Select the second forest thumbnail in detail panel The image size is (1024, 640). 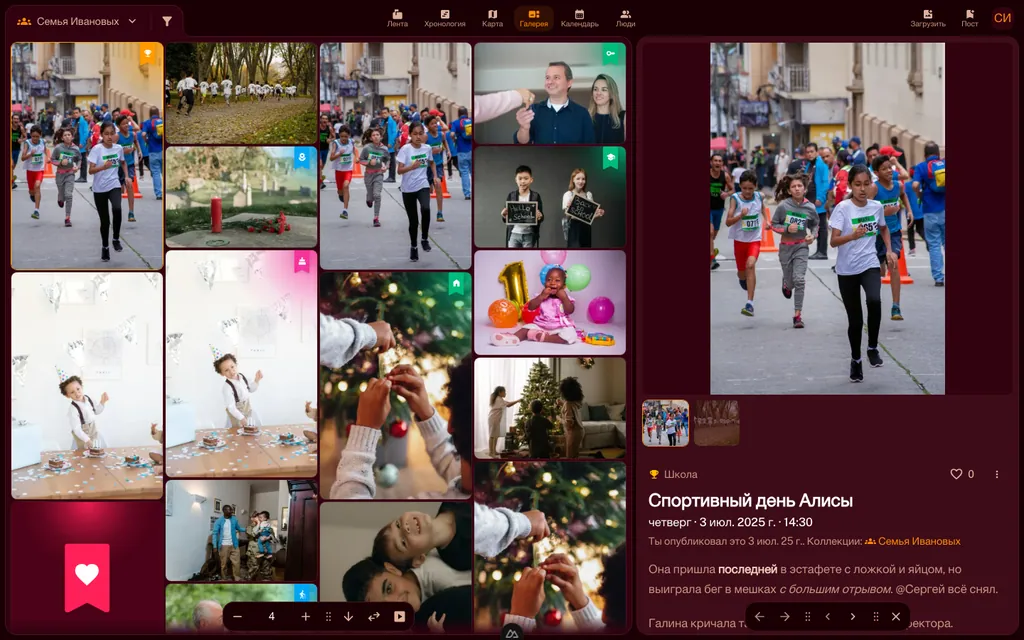pyautogui.click(x=716, y=423)
